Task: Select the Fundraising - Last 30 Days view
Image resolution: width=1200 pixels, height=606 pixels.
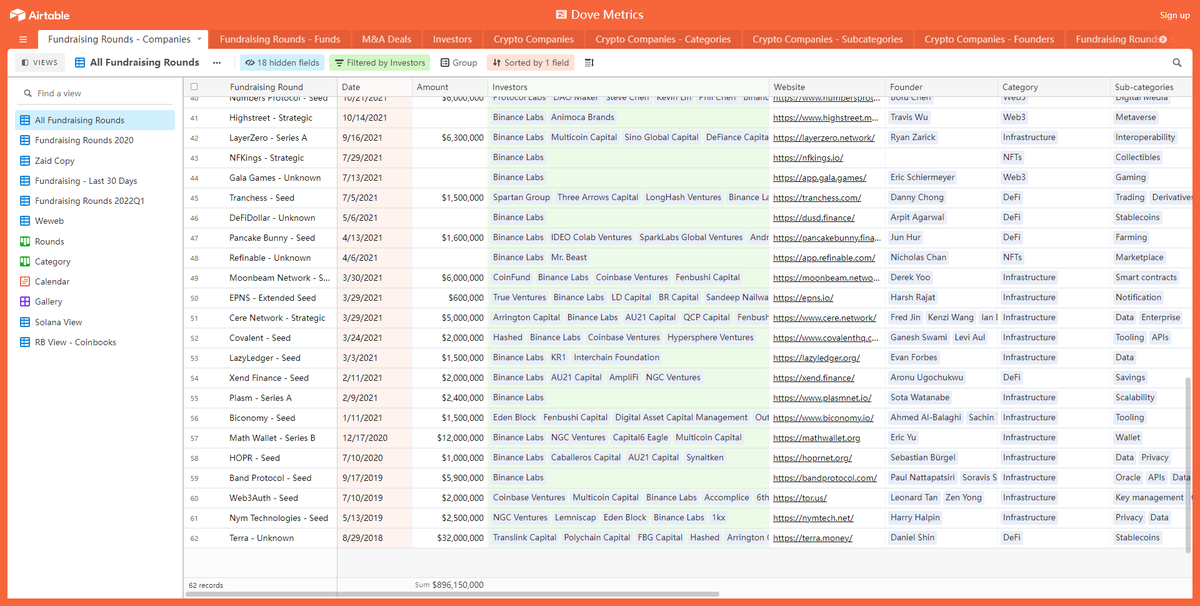Action: click(x=86, y=181)
